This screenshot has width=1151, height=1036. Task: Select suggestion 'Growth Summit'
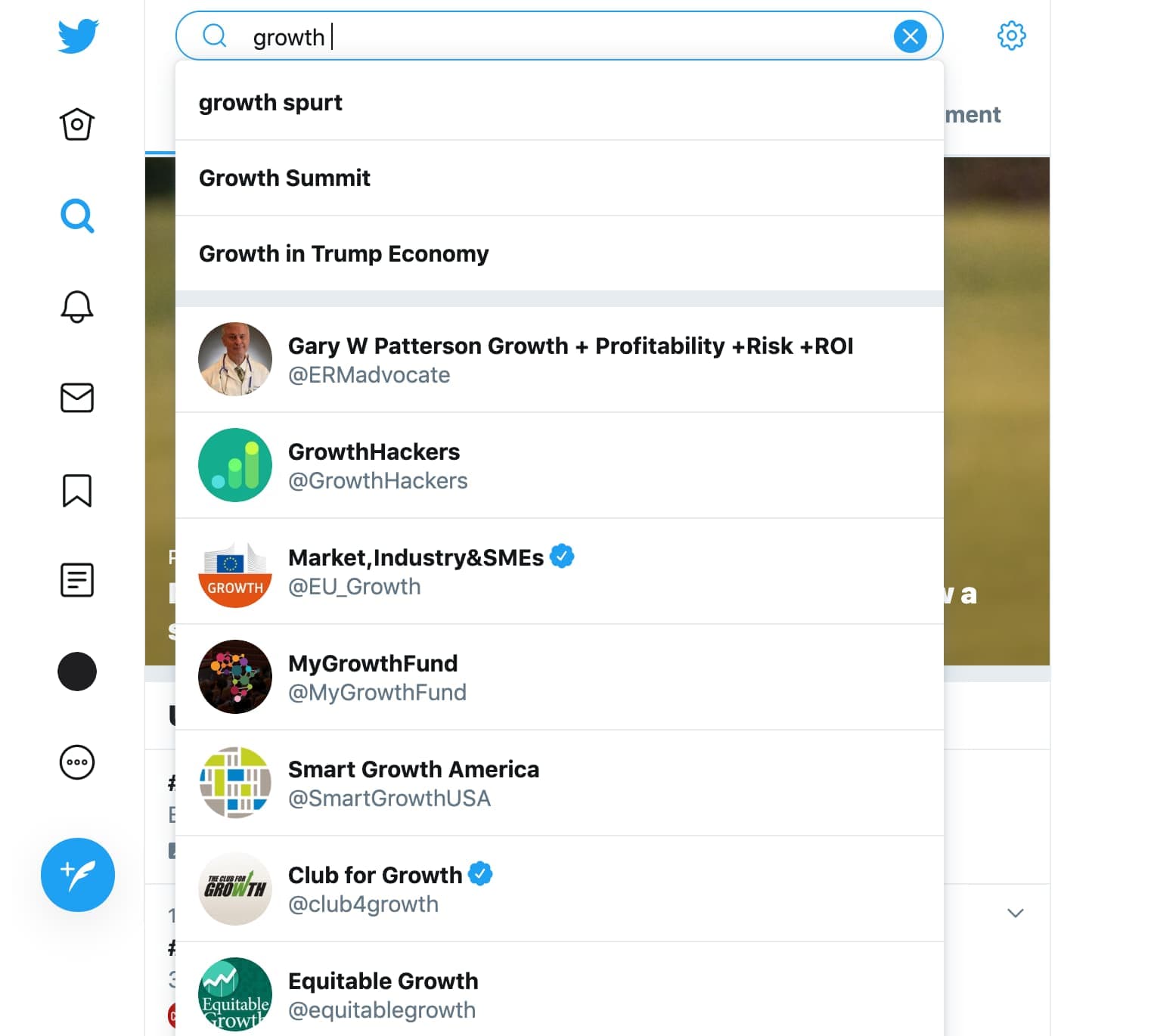(x=285, y=178)
